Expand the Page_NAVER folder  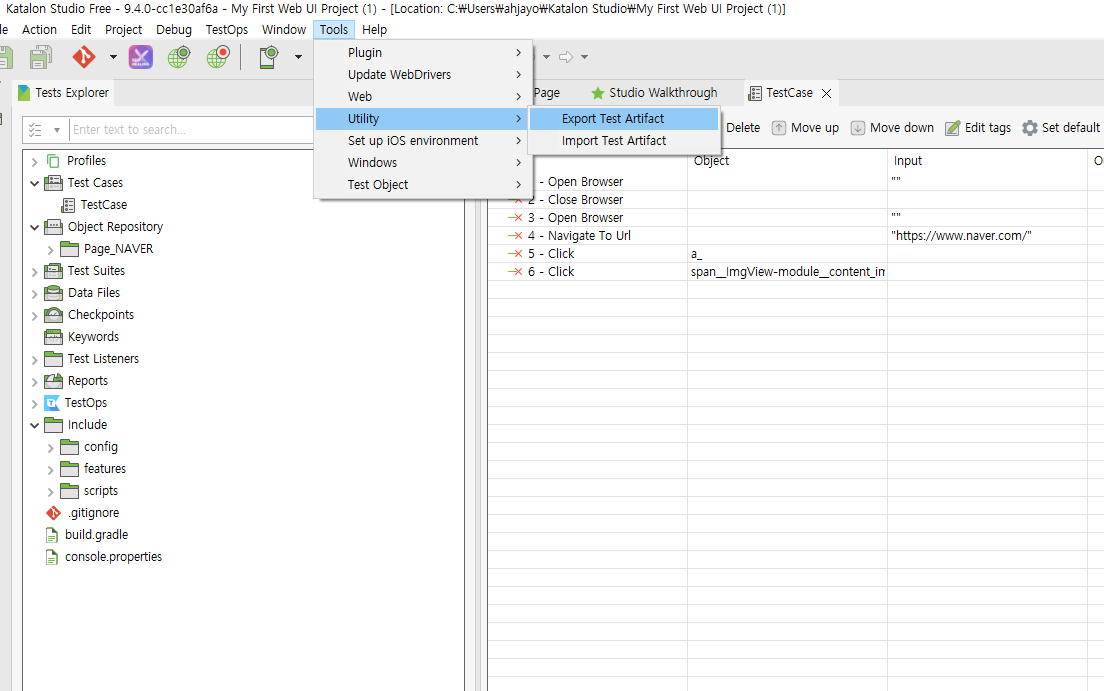tap(51, 249)
